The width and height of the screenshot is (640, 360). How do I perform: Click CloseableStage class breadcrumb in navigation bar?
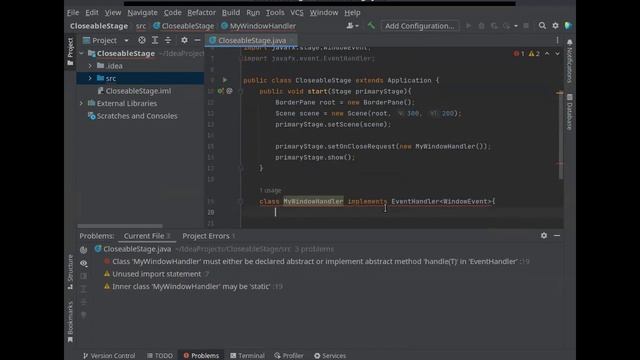[x=183, y=26]
